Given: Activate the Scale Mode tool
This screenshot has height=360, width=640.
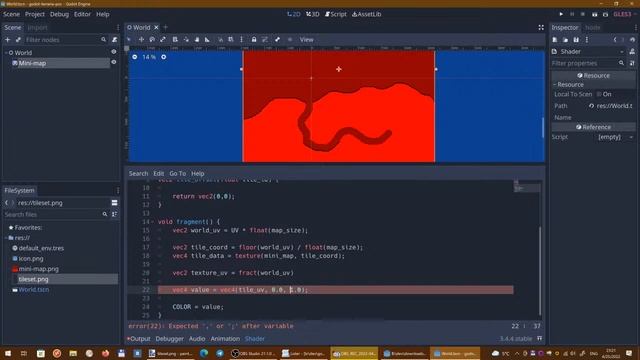Looking at the screenshot, I should (x=163, y=40).
